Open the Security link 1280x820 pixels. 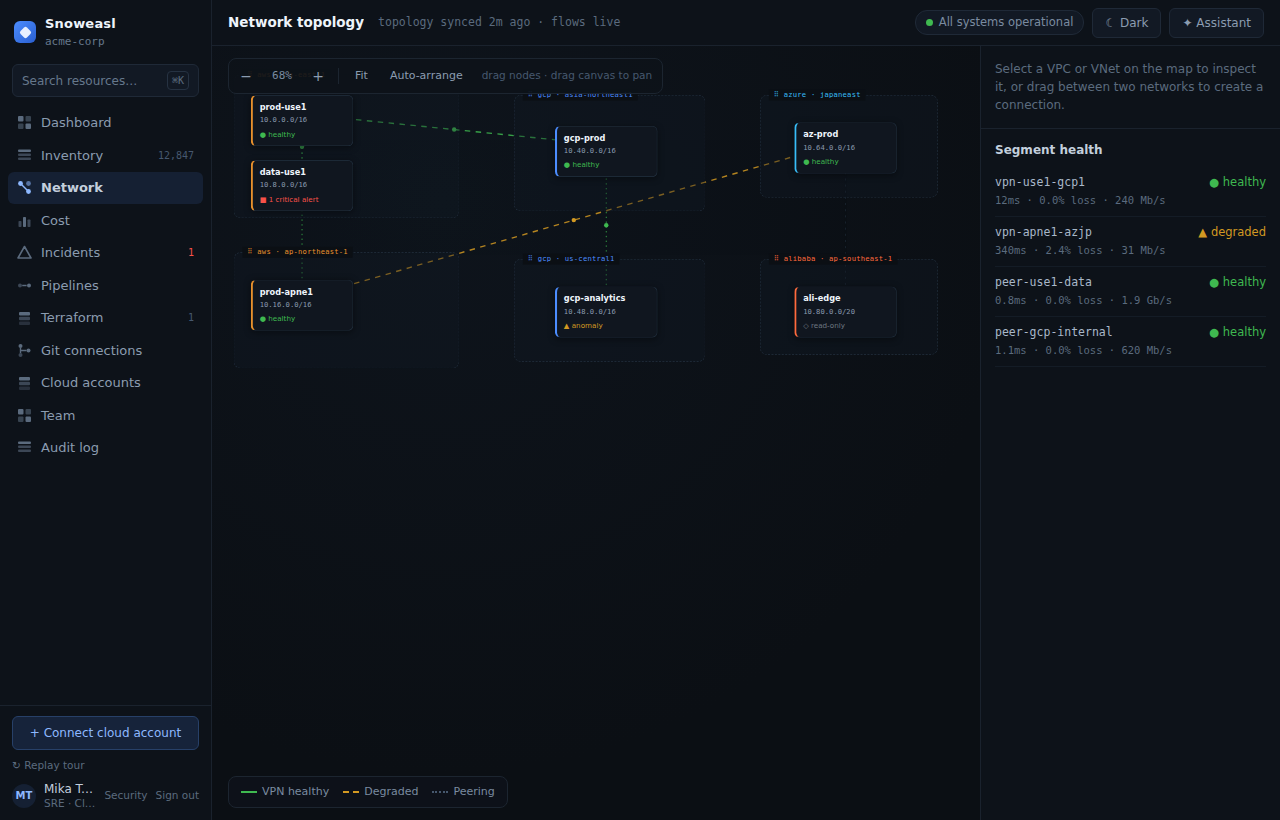click(x=126, y=796)
